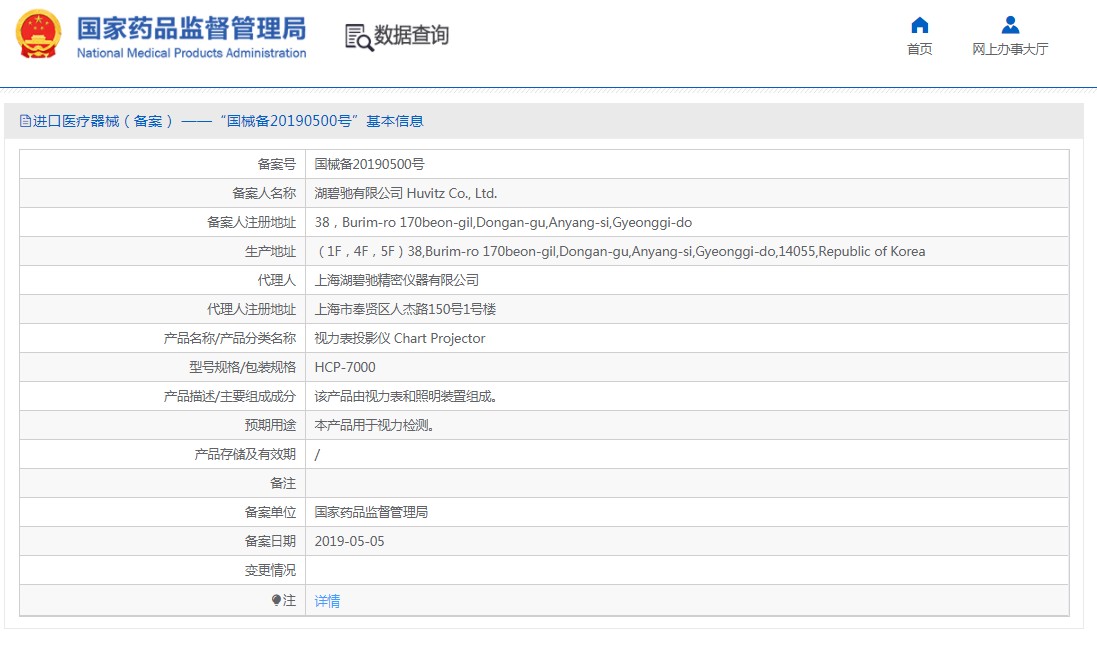The width and height of the screenshot is (1097, 646).
Task: Click the address 上海市奉贤区人杰路150号1号楼
Action: 405,309
